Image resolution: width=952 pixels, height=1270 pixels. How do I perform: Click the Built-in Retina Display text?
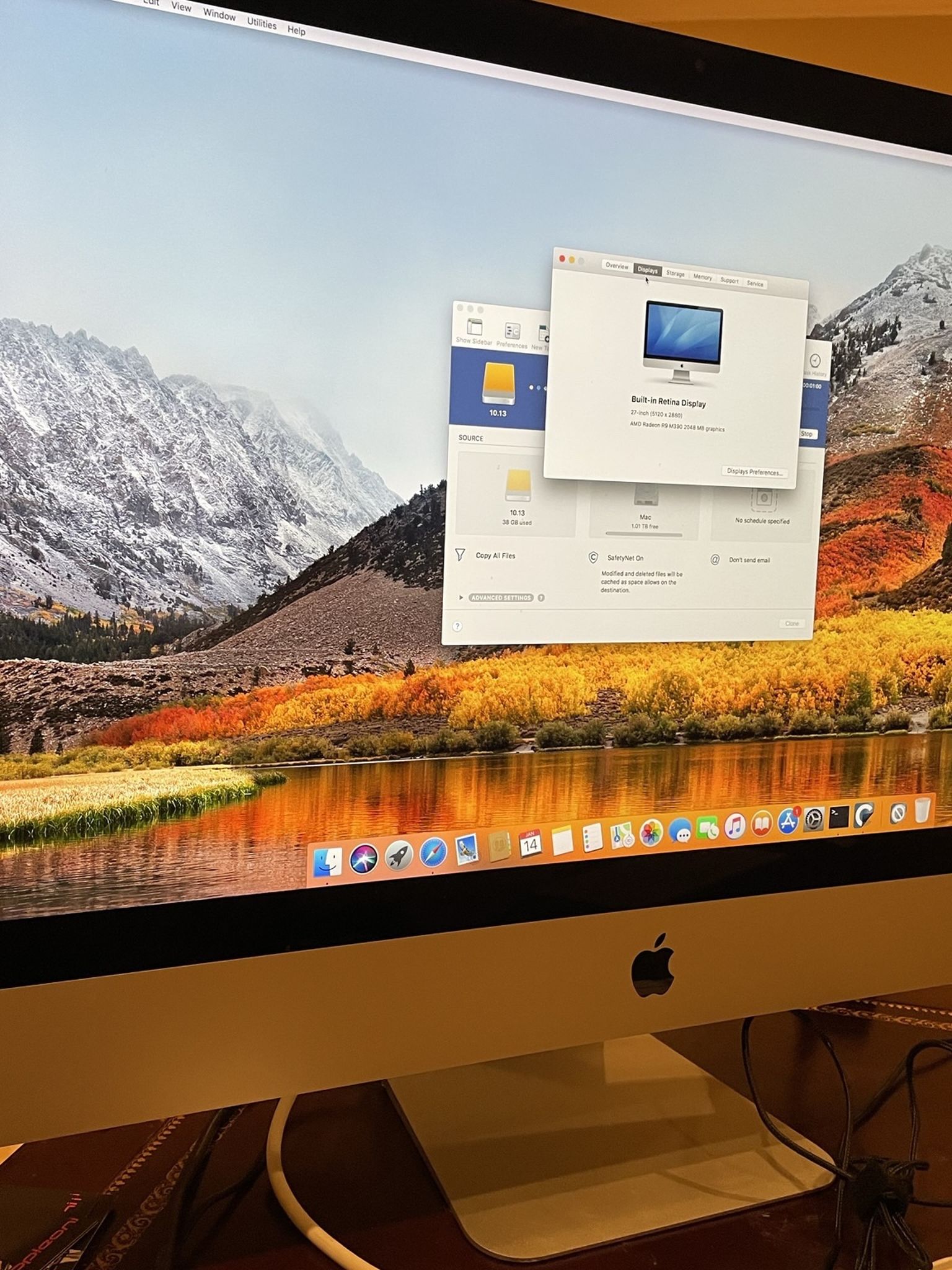pos(668,402)
